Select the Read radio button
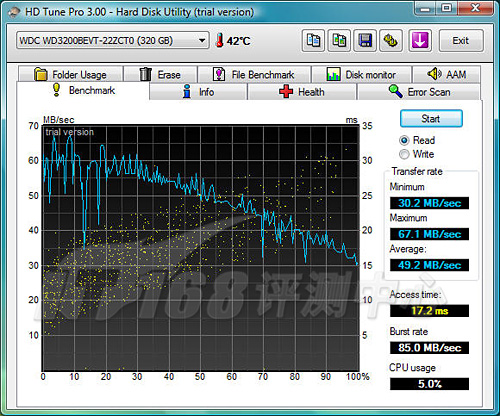Image resolution: width=500 pixels, height=416 pixels. [x=404, y=140]
